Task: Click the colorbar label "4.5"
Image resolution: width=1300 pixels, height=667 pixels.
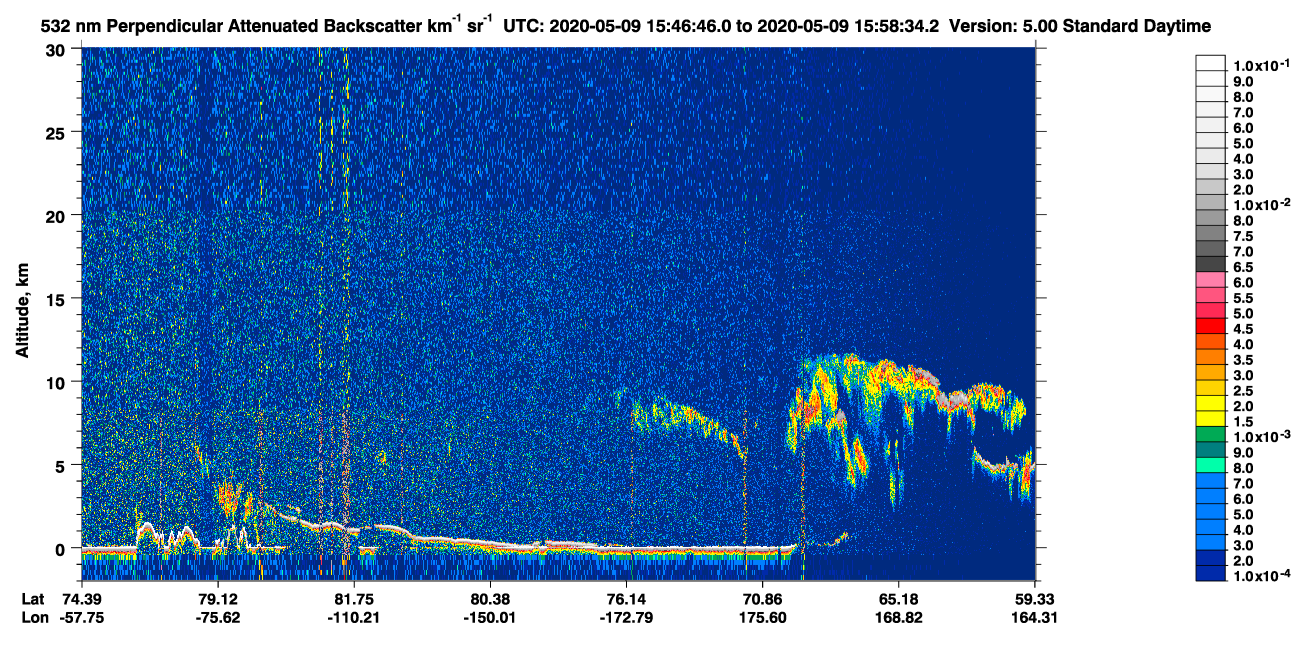Action: point(1244,329)
